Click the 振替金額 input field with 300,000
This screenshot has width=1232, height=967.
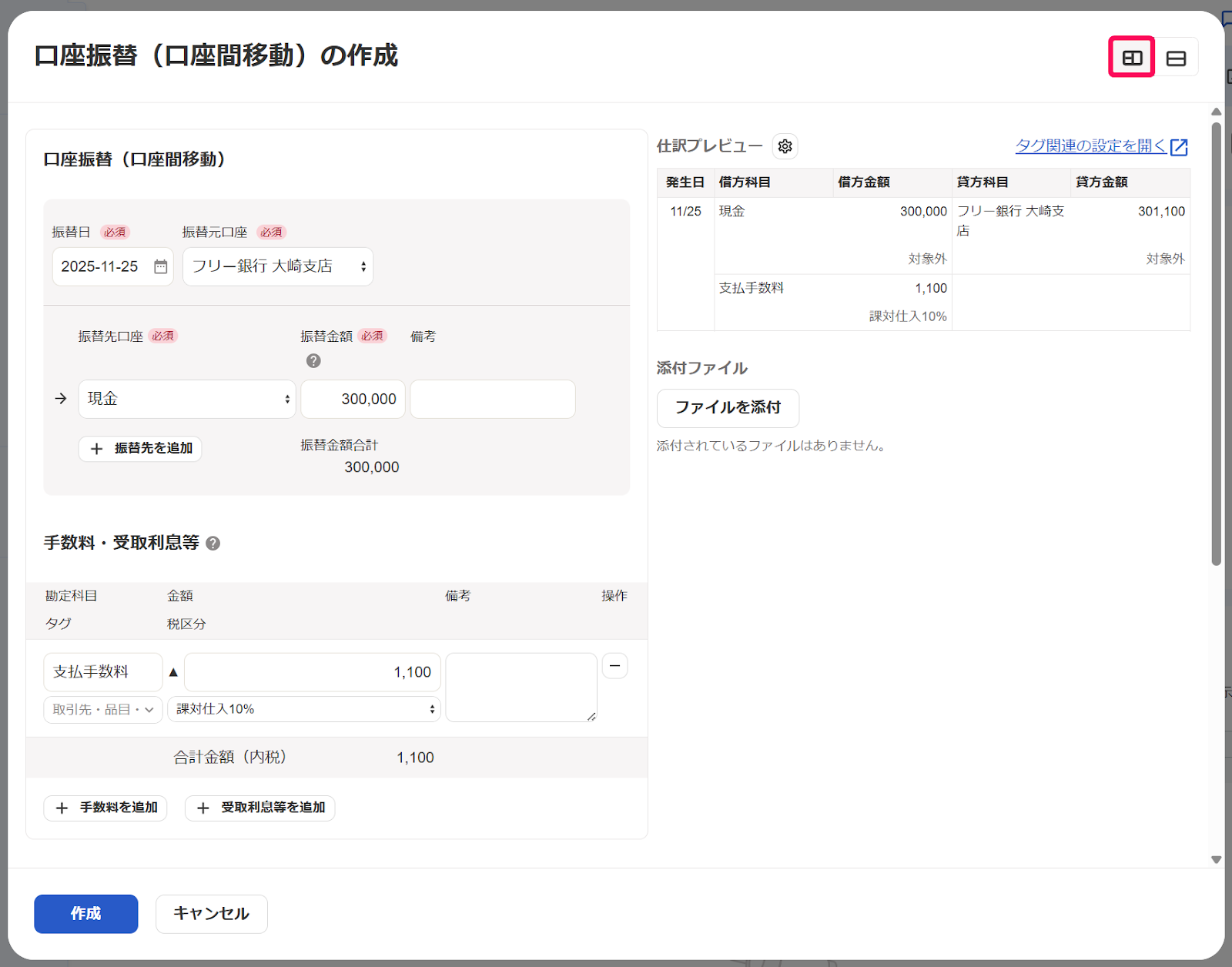[x=353, y=399]
